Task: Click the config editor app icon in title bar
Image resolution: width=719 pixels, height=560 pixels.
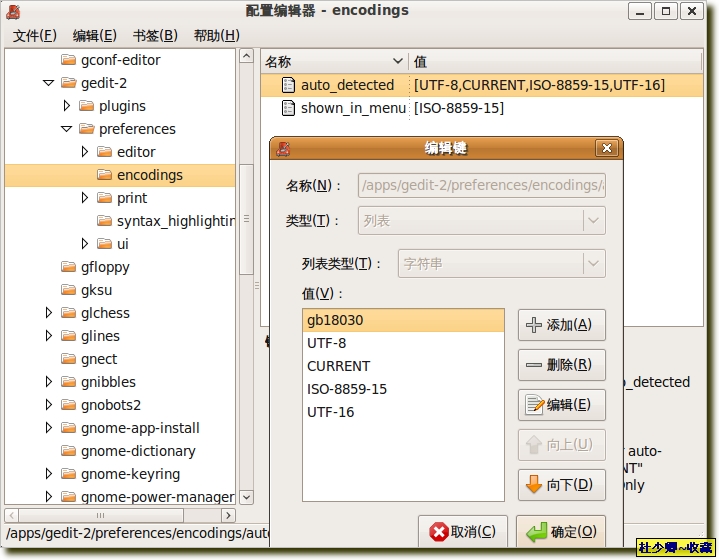Action: pos(13,11)
